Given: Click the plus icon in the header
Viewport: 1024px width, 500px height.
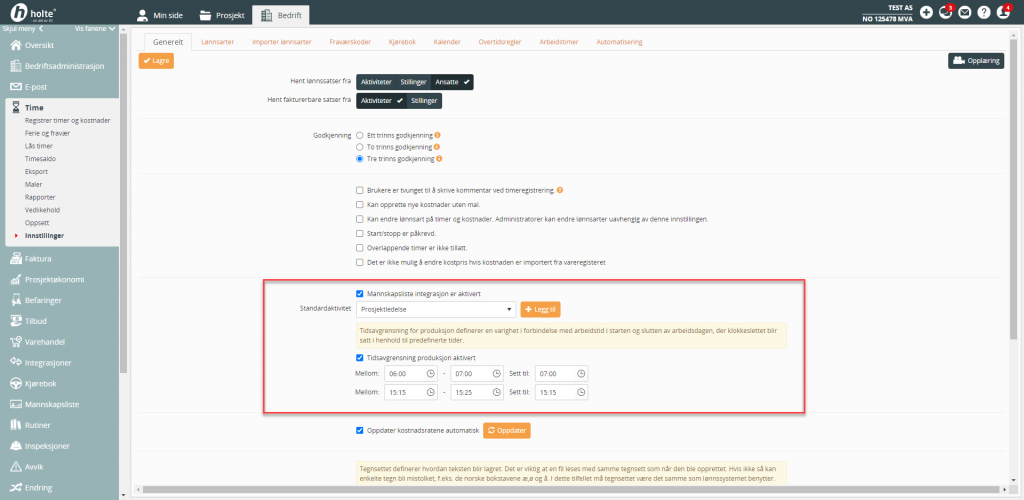Looking at the screenshot, I should [x=926, y=13].
